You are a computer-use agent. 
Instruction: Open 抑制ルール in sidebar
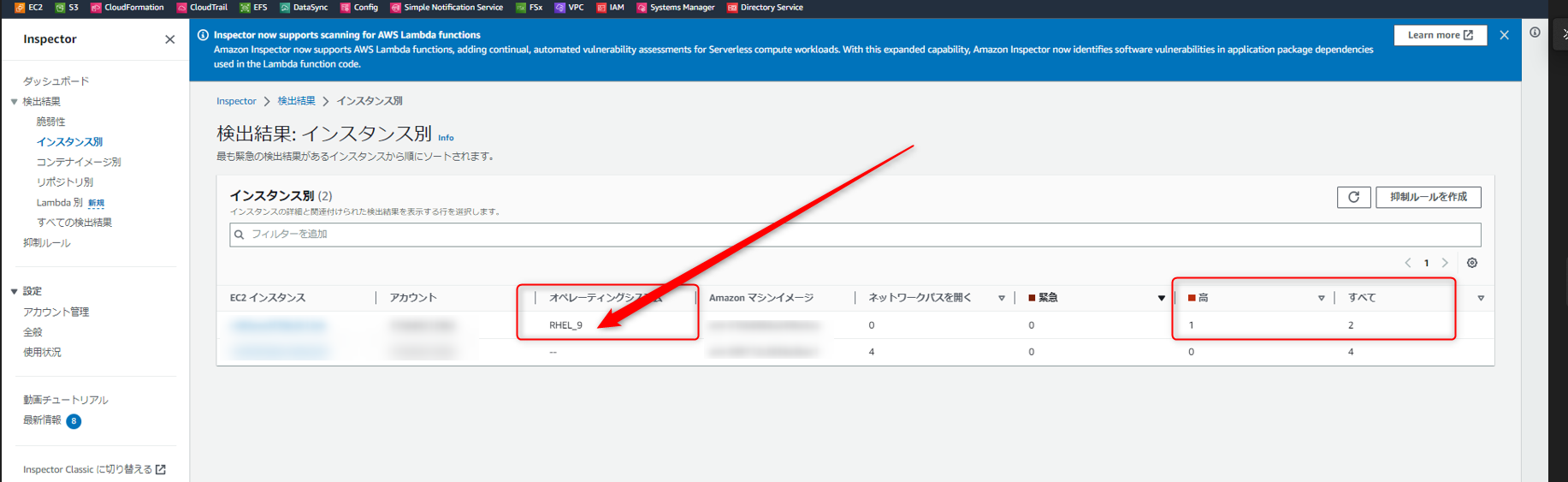pos(47,243)
